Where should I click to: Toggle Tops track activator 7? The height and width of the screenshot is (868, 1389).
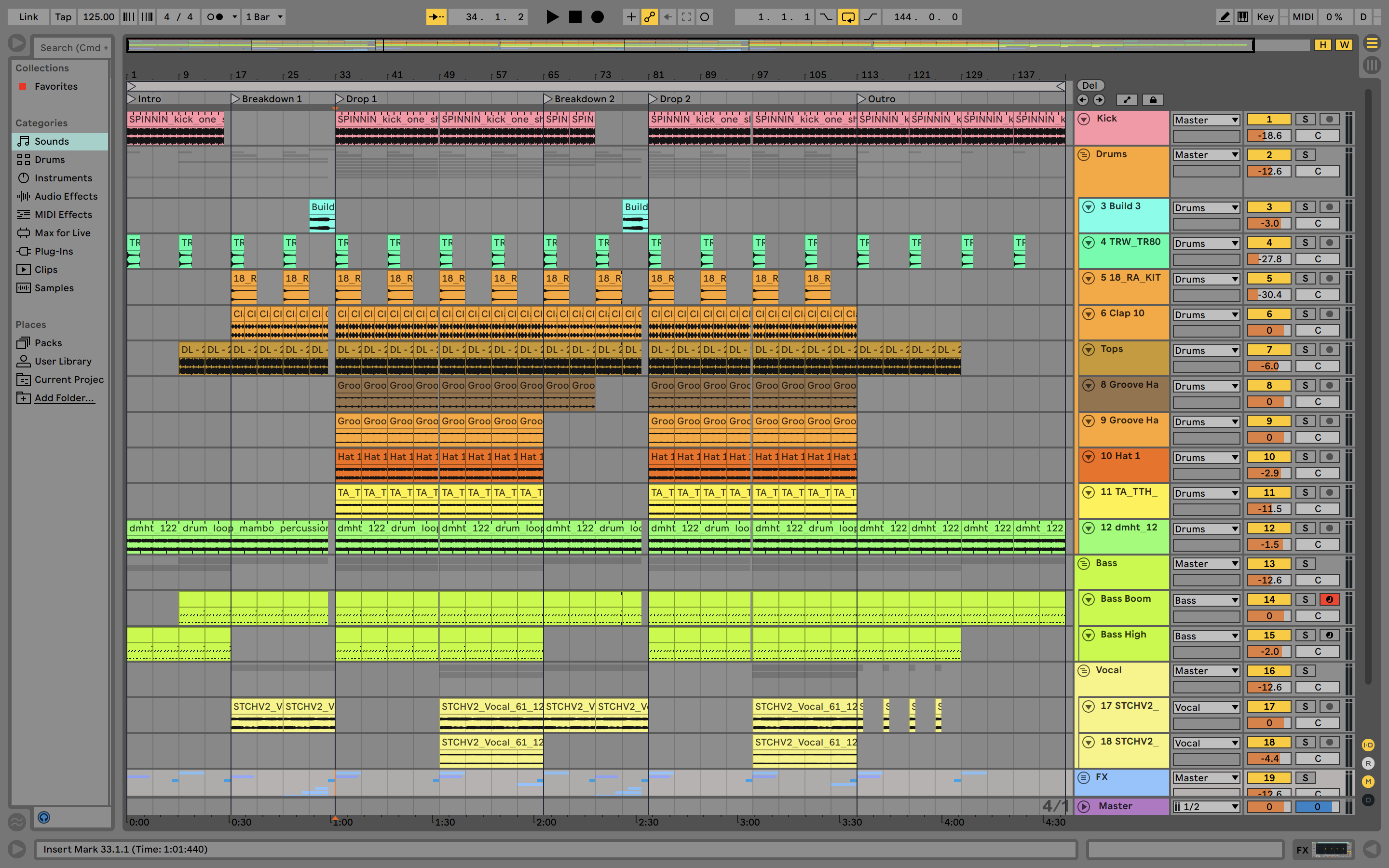point(1269,350)
